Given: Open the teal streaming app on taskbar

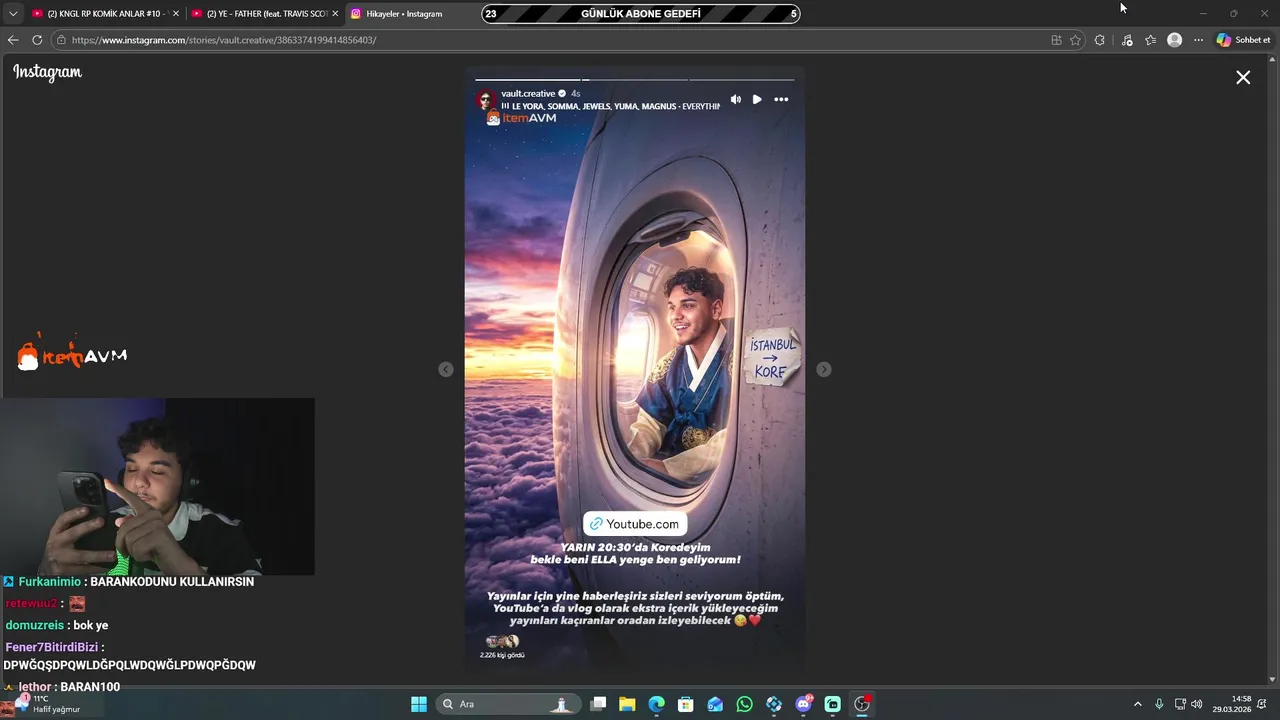Looking at the screenshot, I should coord(832,704).
